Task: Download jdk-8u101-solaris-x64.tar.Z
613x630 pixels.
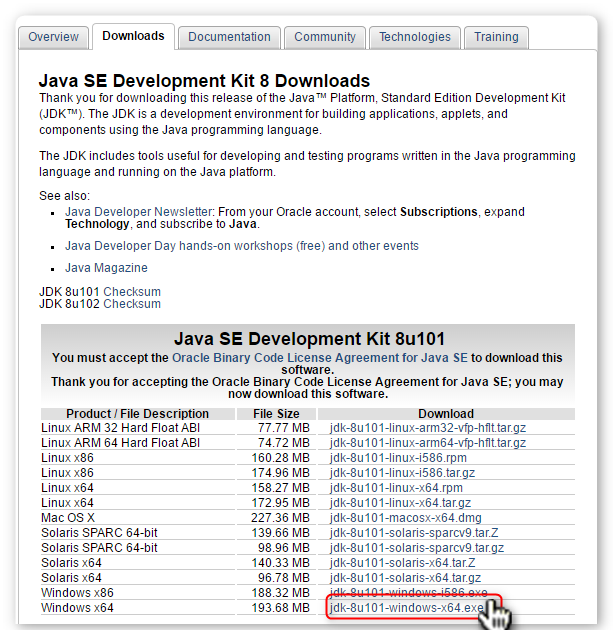Action: (402, 563)
